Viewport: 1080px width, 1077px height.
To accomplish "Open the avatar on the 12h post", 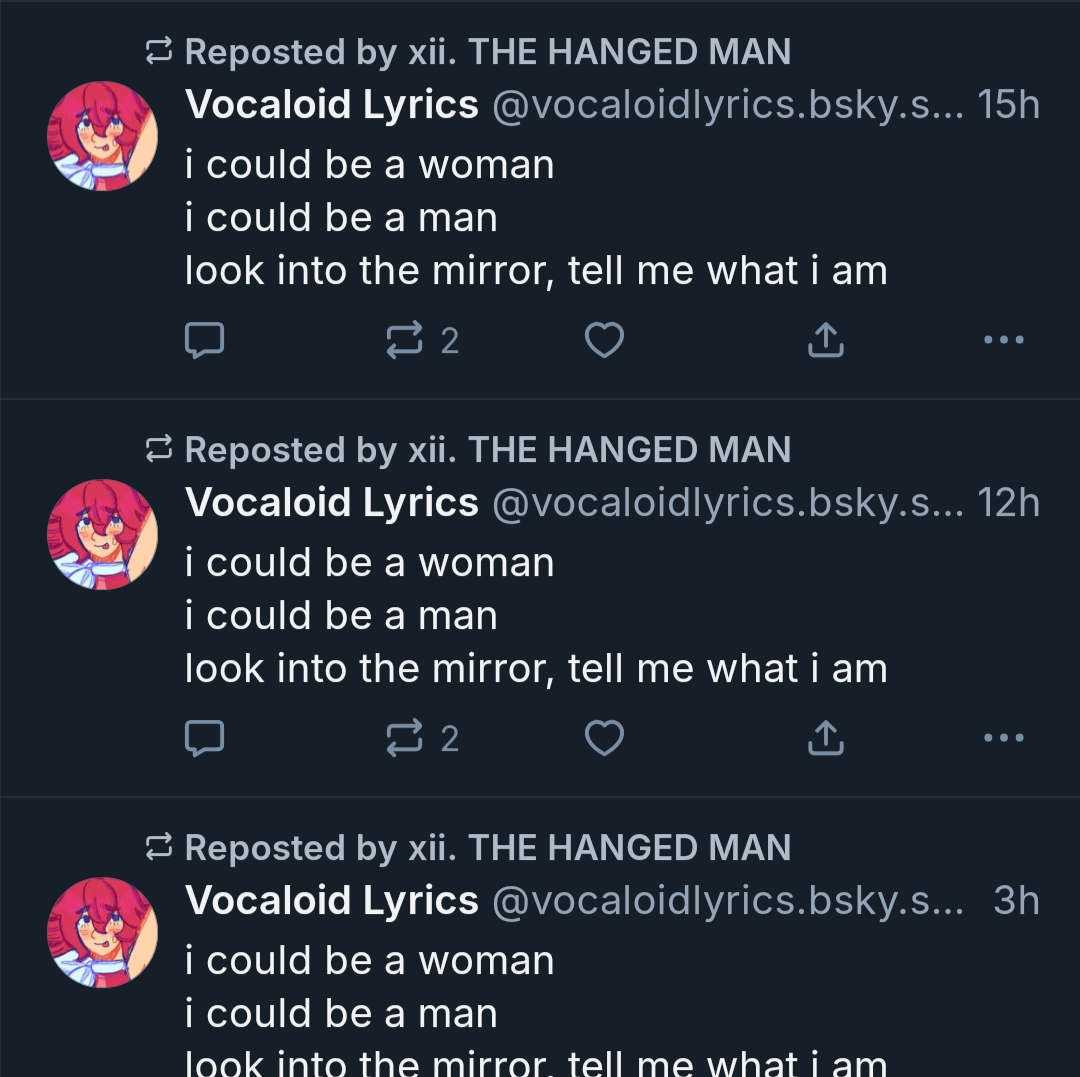I will (x=102, y=534).
